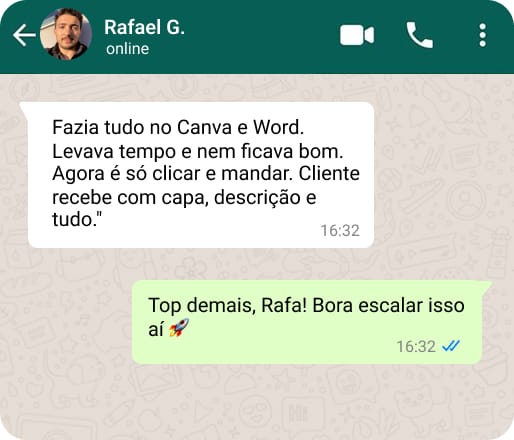This screenshot has width=514, height=440.
Task: Open the three-dot more options menu
Action: [482, 35]
